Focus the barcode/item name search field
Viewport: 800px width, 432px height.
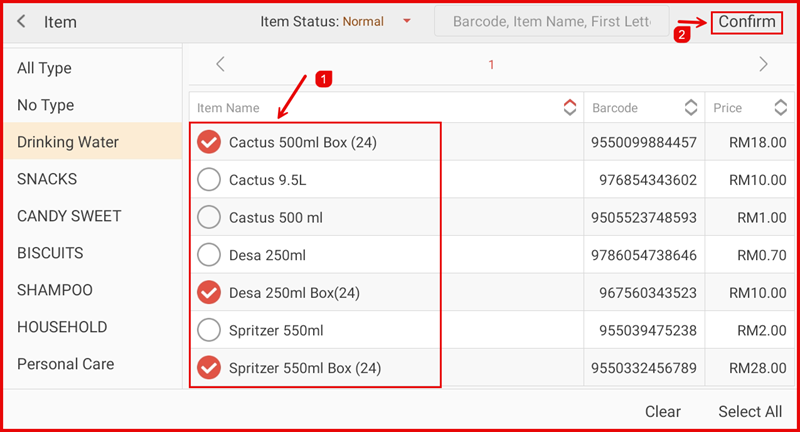point(550,21)
